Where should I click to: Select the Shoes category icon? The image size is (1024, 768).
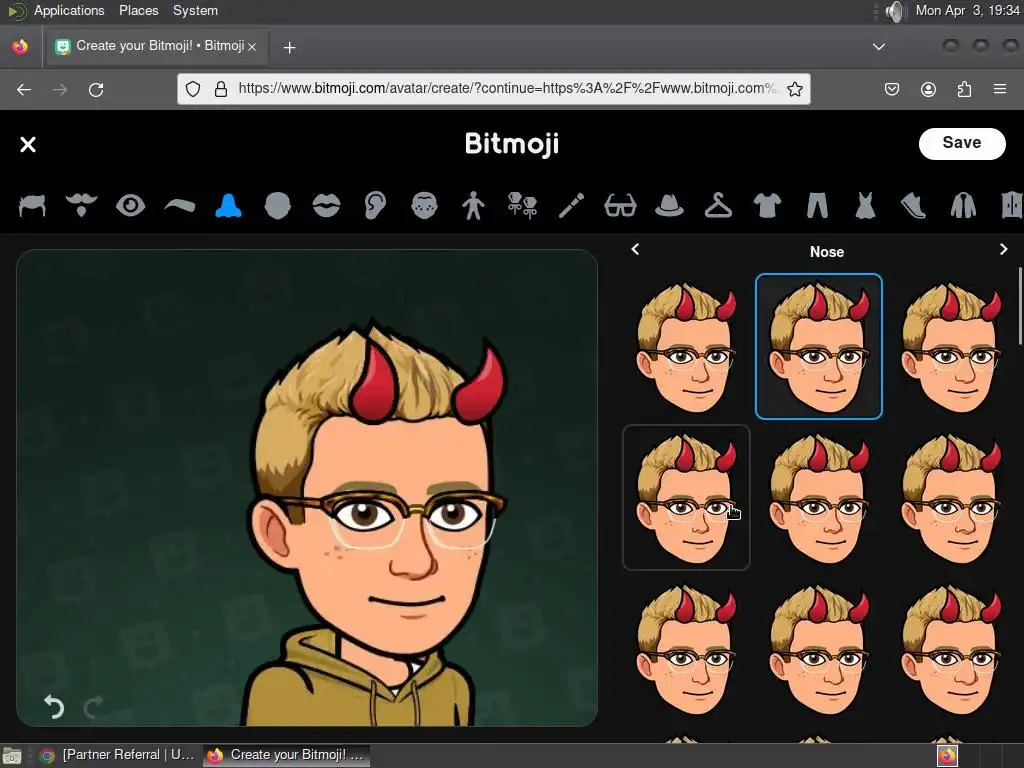914,206
